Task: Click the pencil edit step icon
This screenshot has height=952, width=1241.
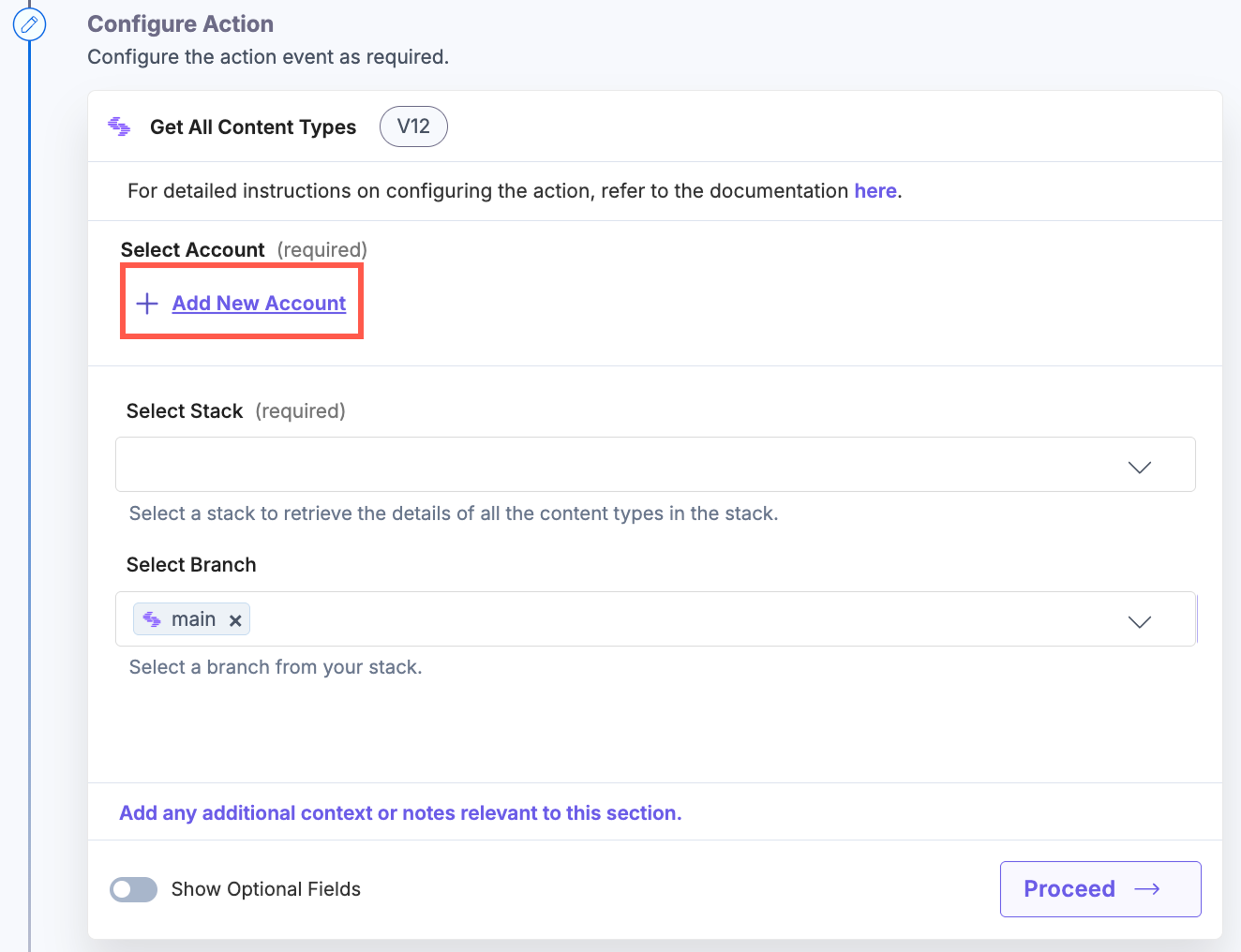Action: click(x=29, y=24)
